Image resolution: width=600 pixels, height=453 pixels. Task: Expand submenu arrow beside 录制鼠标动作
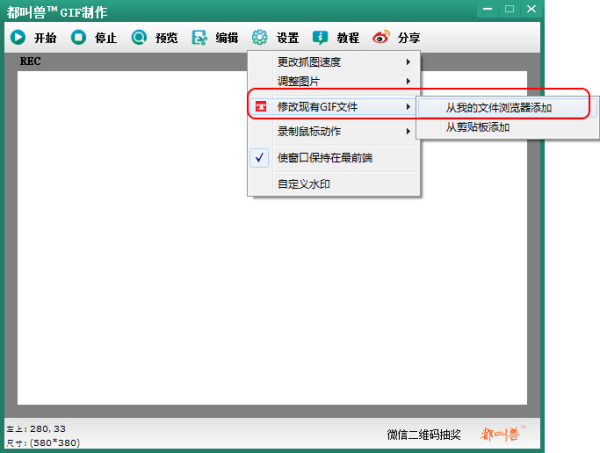coord(408,131)
